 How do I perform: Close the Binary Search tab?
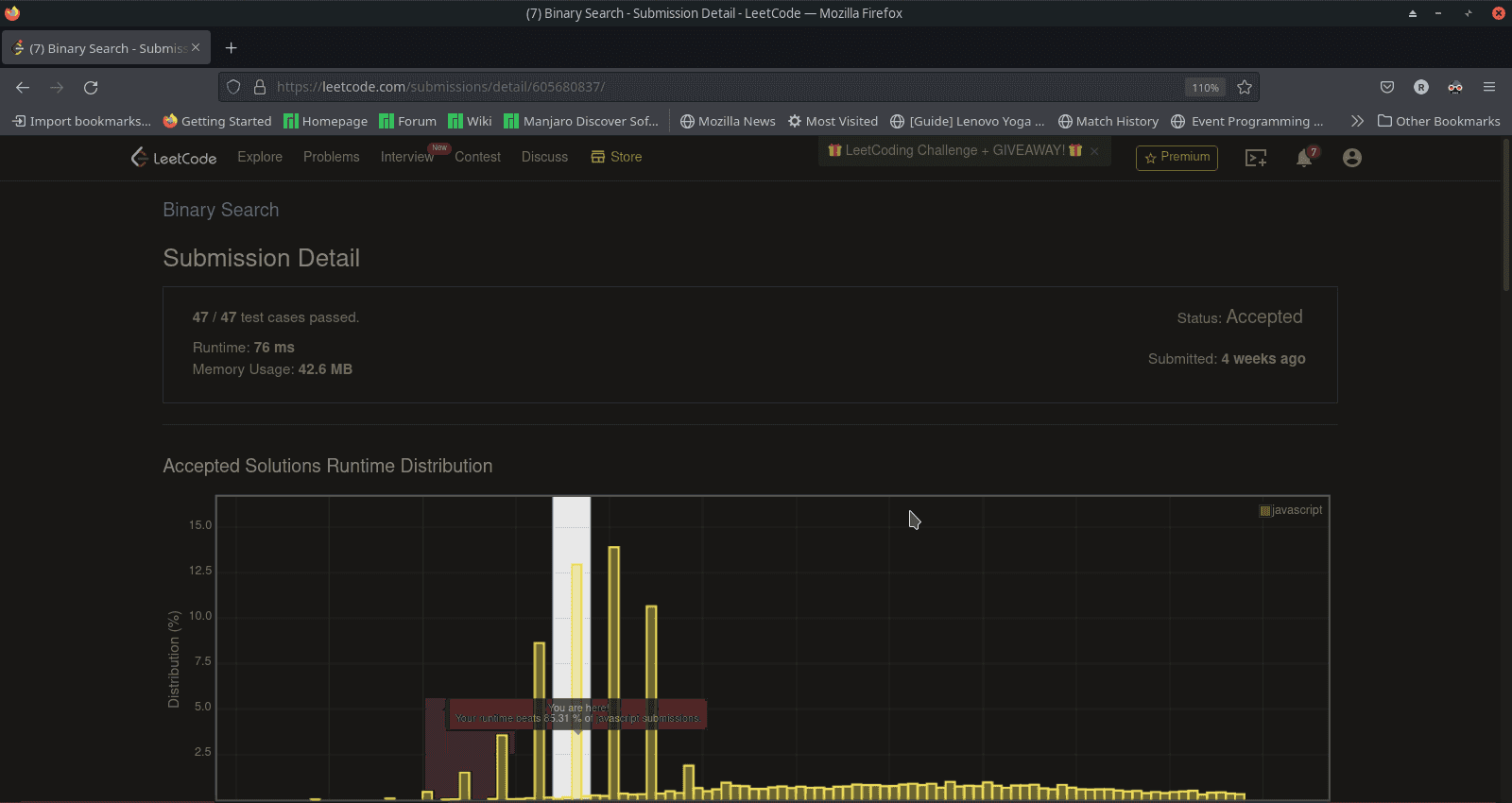196,47
